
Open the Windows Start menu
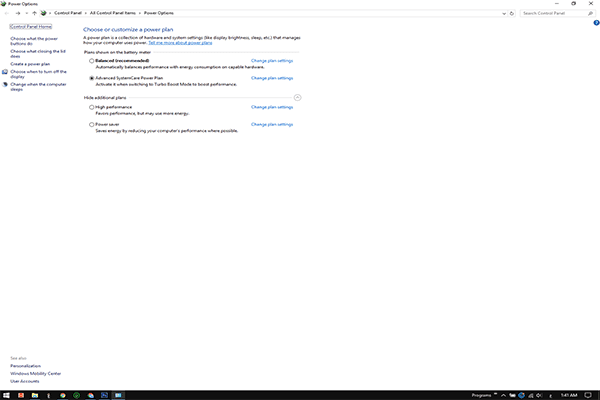(x=6, y=395)
